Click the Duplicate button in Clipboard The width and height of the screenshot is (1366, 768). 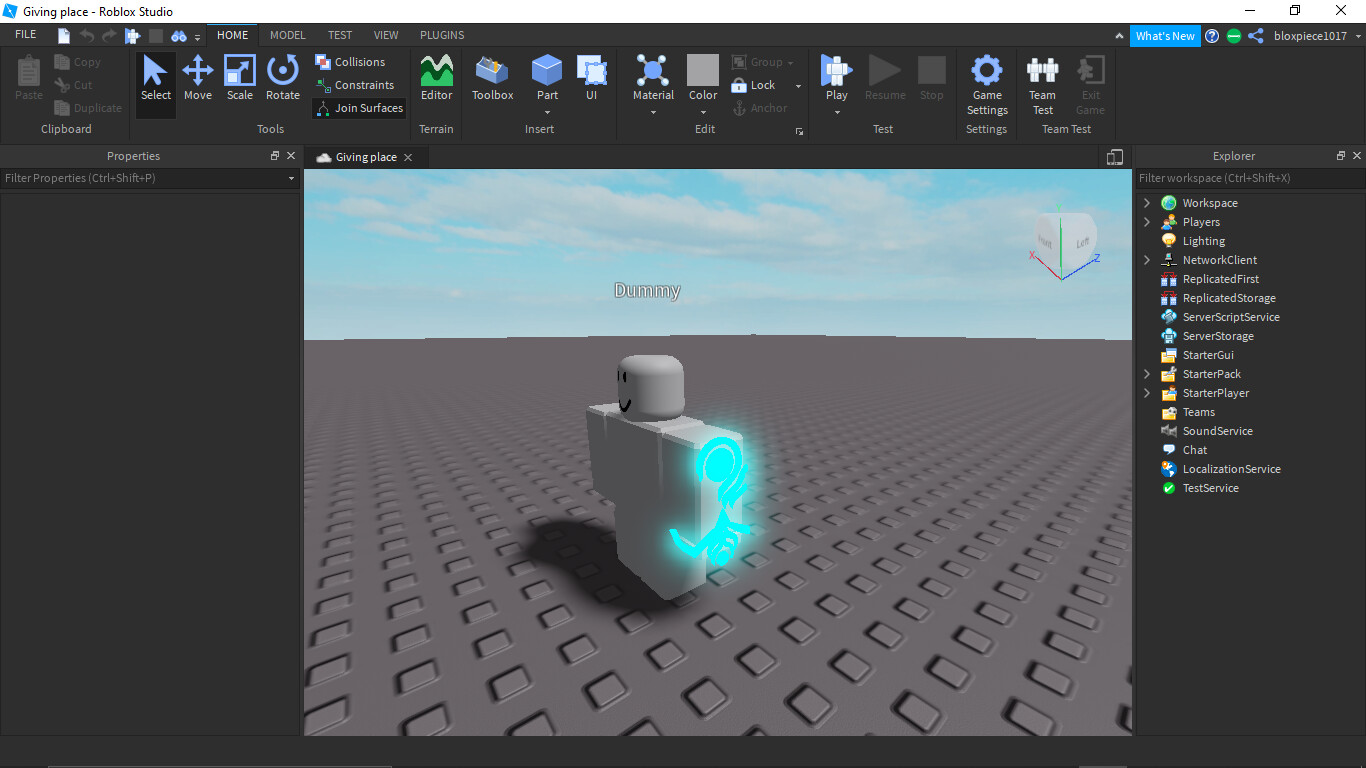click(88, 108)
